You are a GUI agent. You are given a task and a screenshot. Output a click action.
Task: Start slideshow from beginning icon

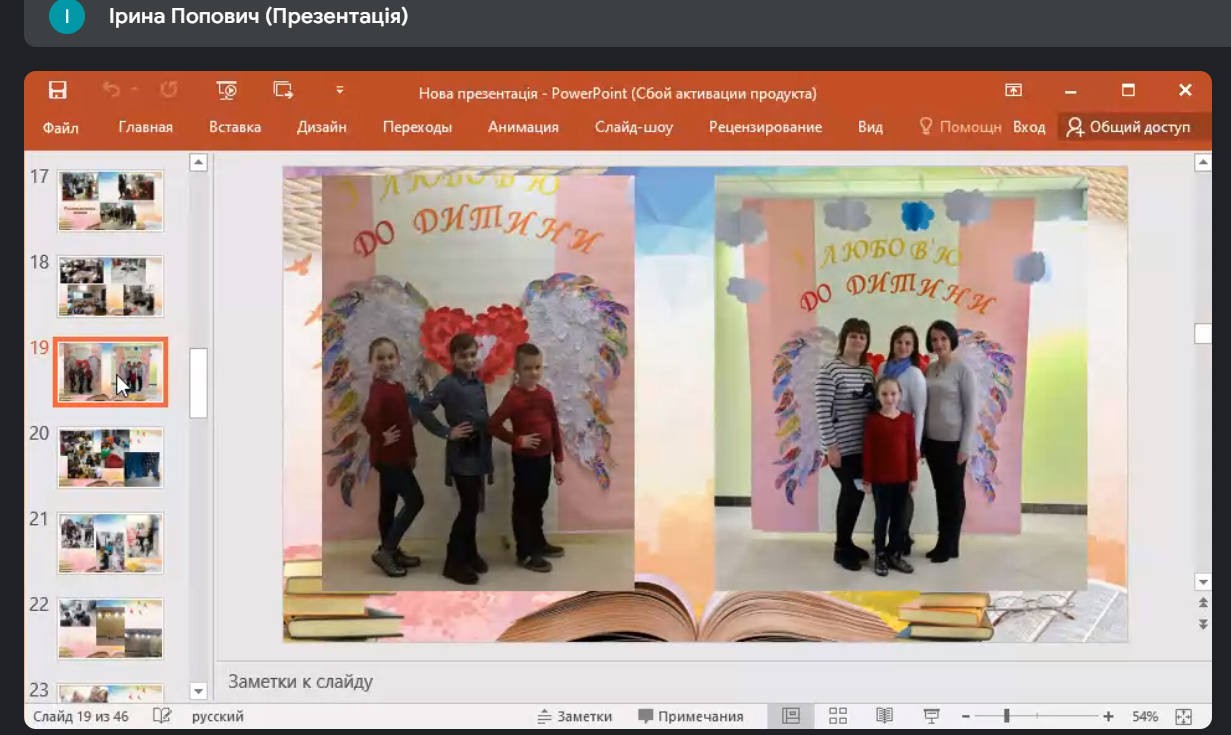point(227,90)
